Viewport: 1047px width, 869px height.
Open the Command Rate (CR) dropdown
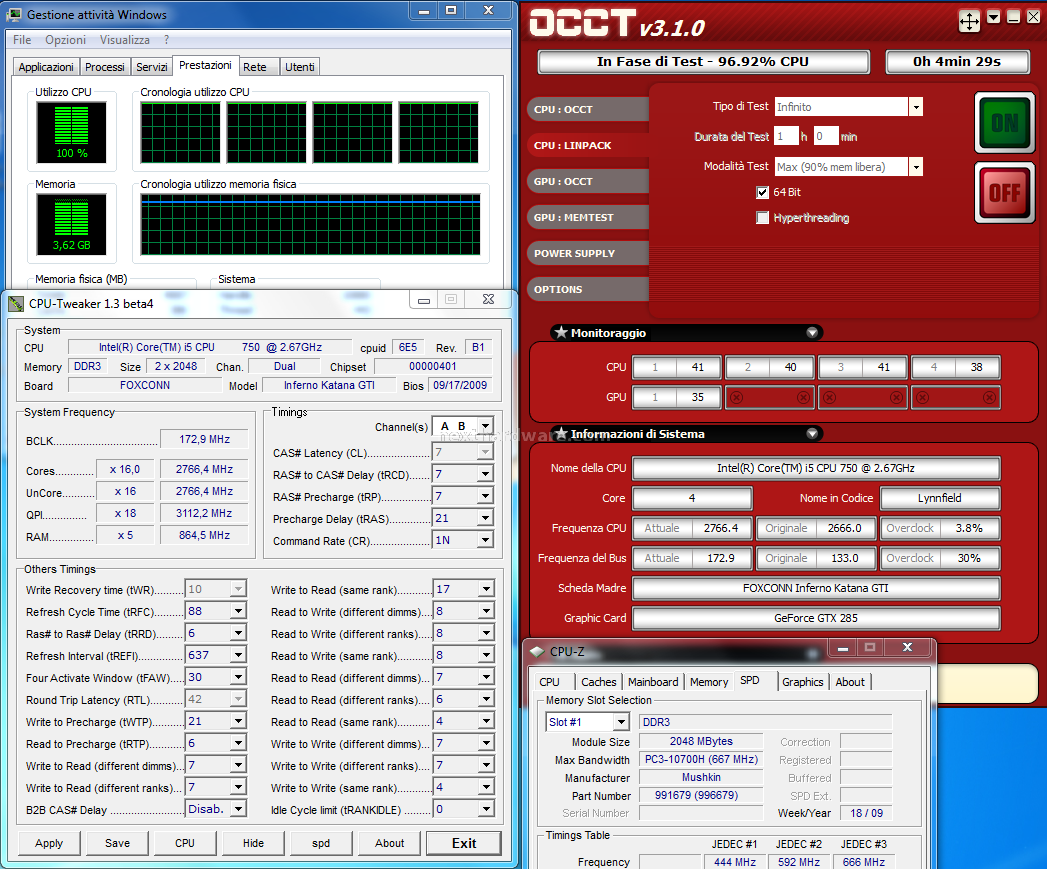486,540
